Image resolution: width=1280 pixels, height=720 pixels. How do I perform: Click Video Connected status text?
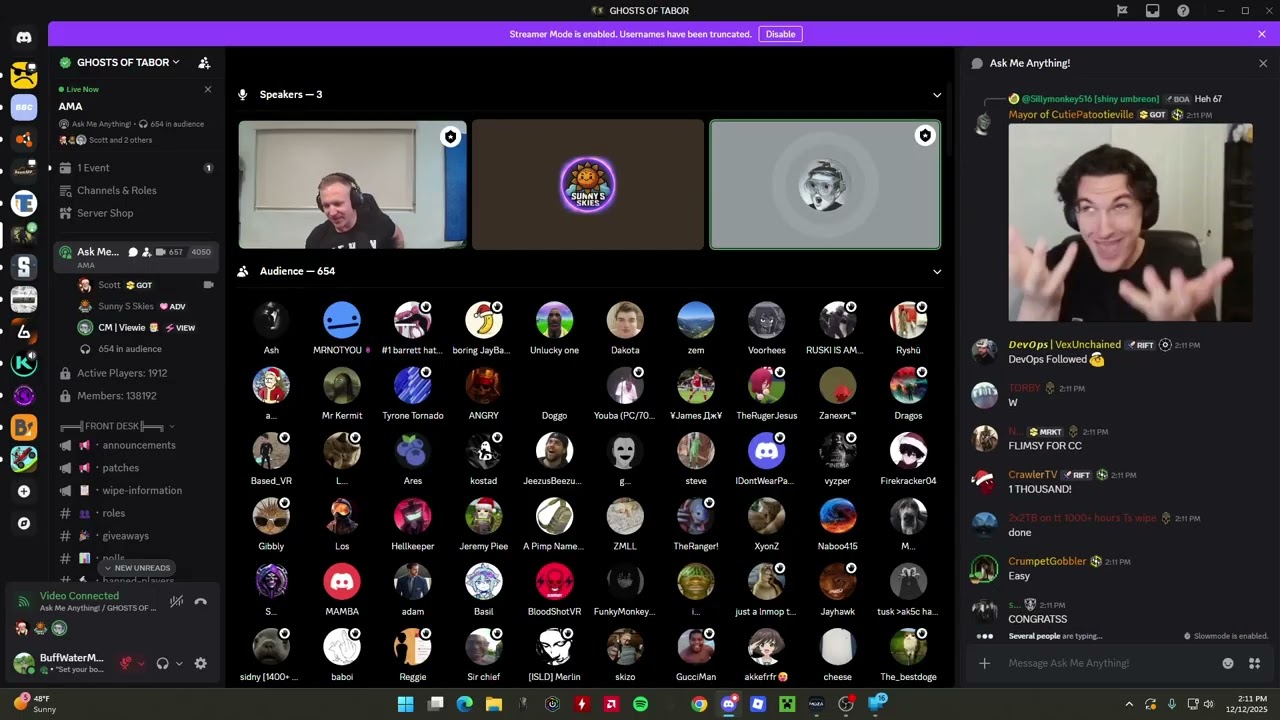coord(79,596)
